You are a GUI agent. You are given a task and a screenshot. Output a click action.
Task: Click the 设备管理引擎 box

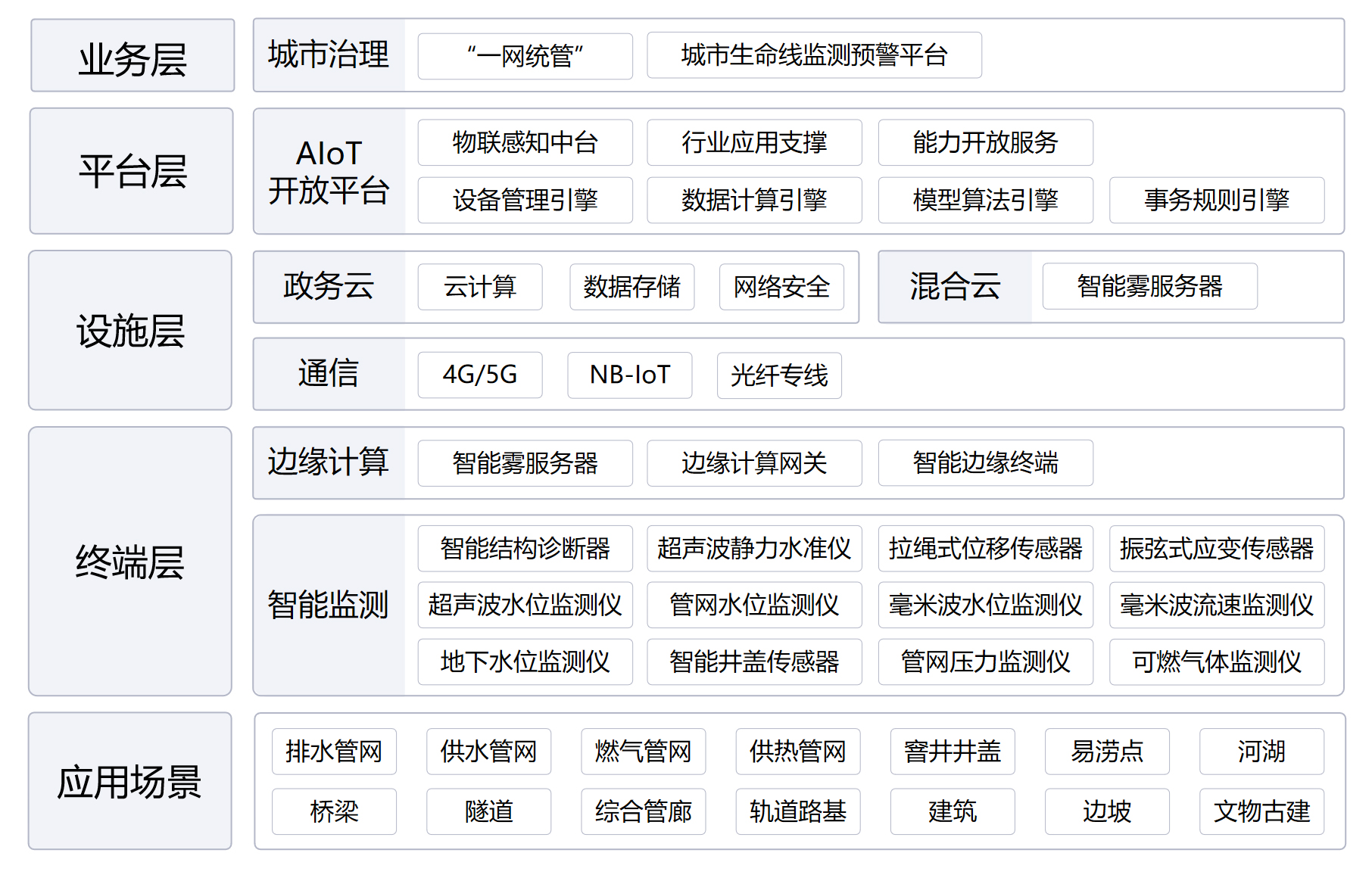click(525, 200)
